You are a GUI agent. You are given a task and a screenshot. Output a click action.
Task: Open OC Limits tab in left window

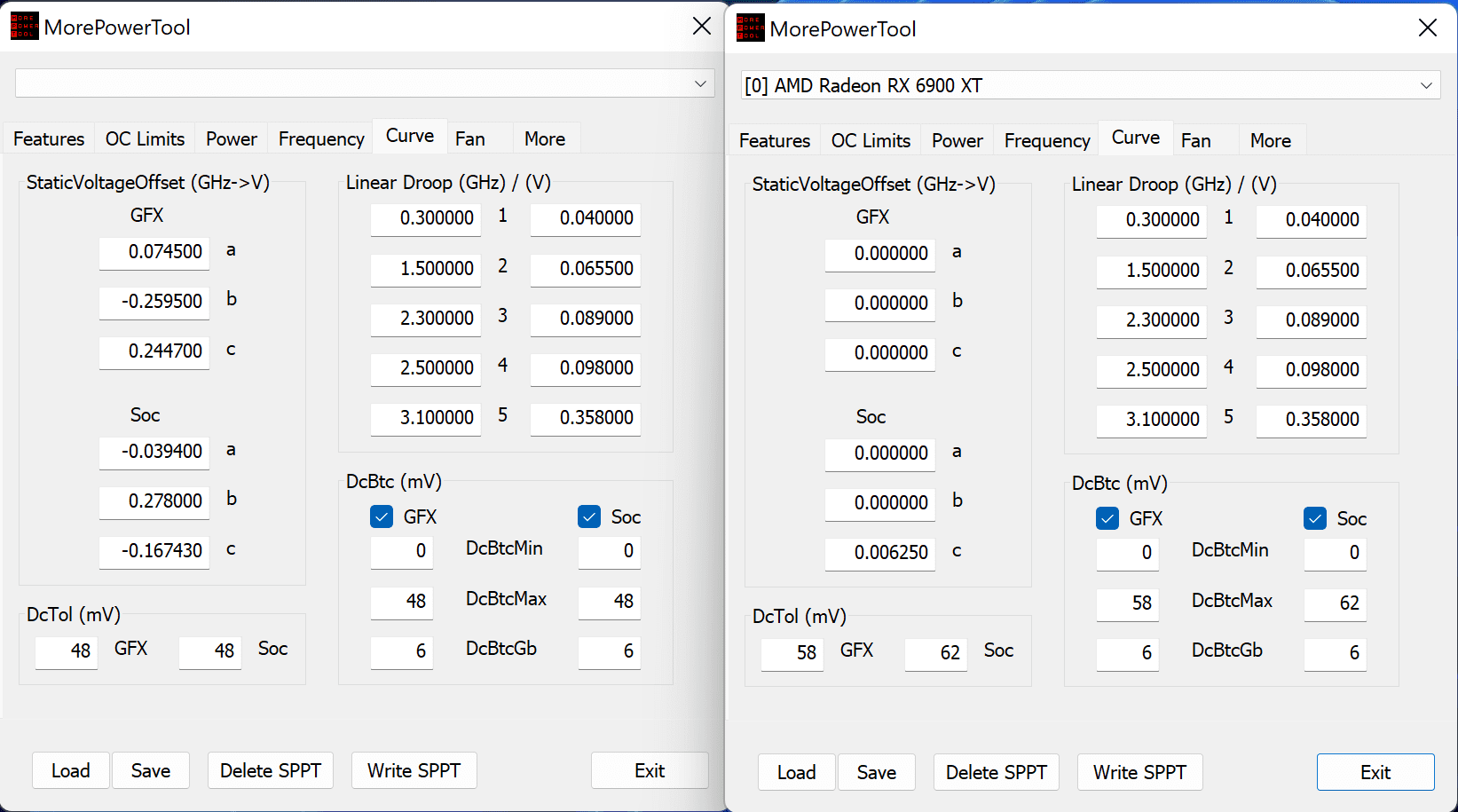tap(145, 138)
